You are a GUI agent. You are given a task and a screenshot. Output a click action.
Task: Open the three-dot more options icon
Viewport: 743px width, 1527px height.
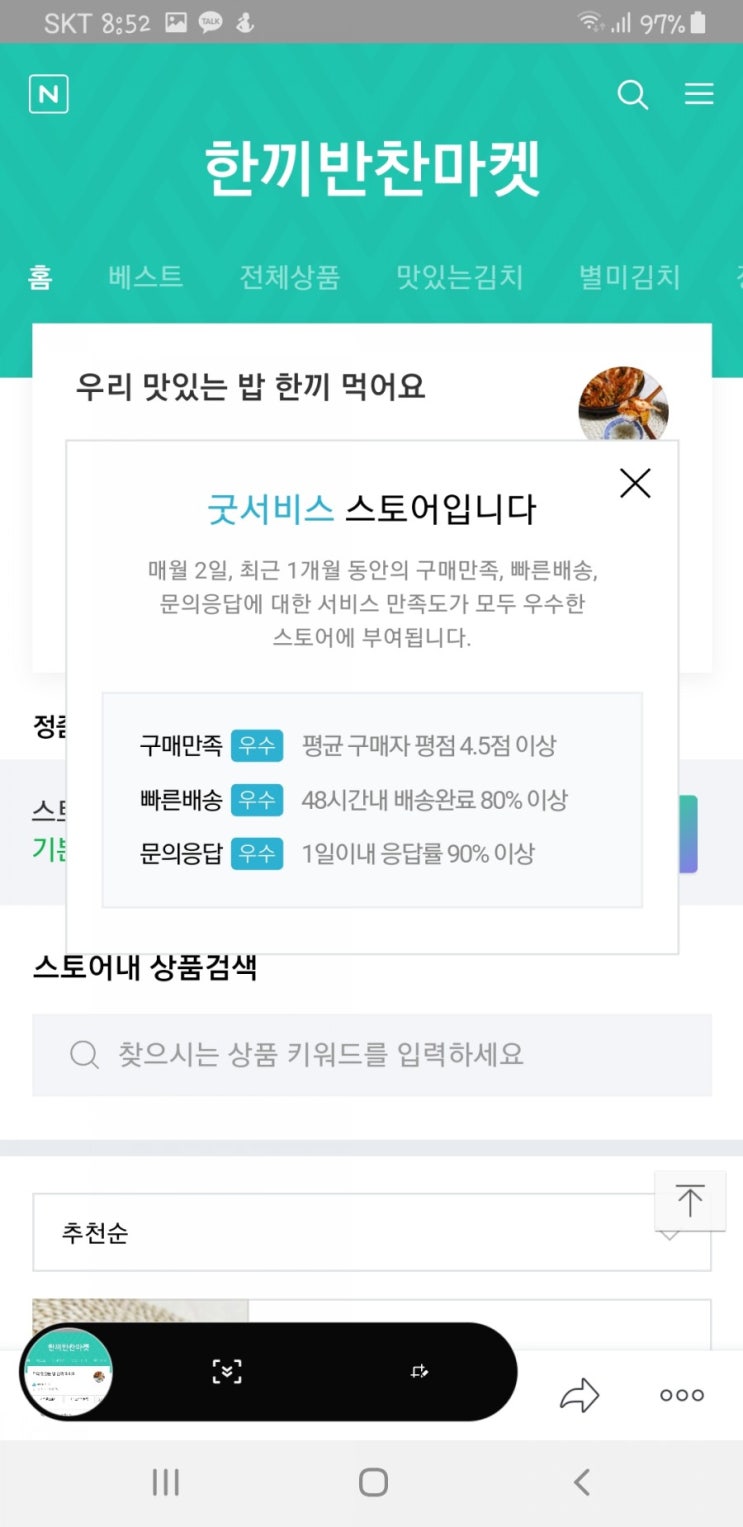click(682, 1395)
